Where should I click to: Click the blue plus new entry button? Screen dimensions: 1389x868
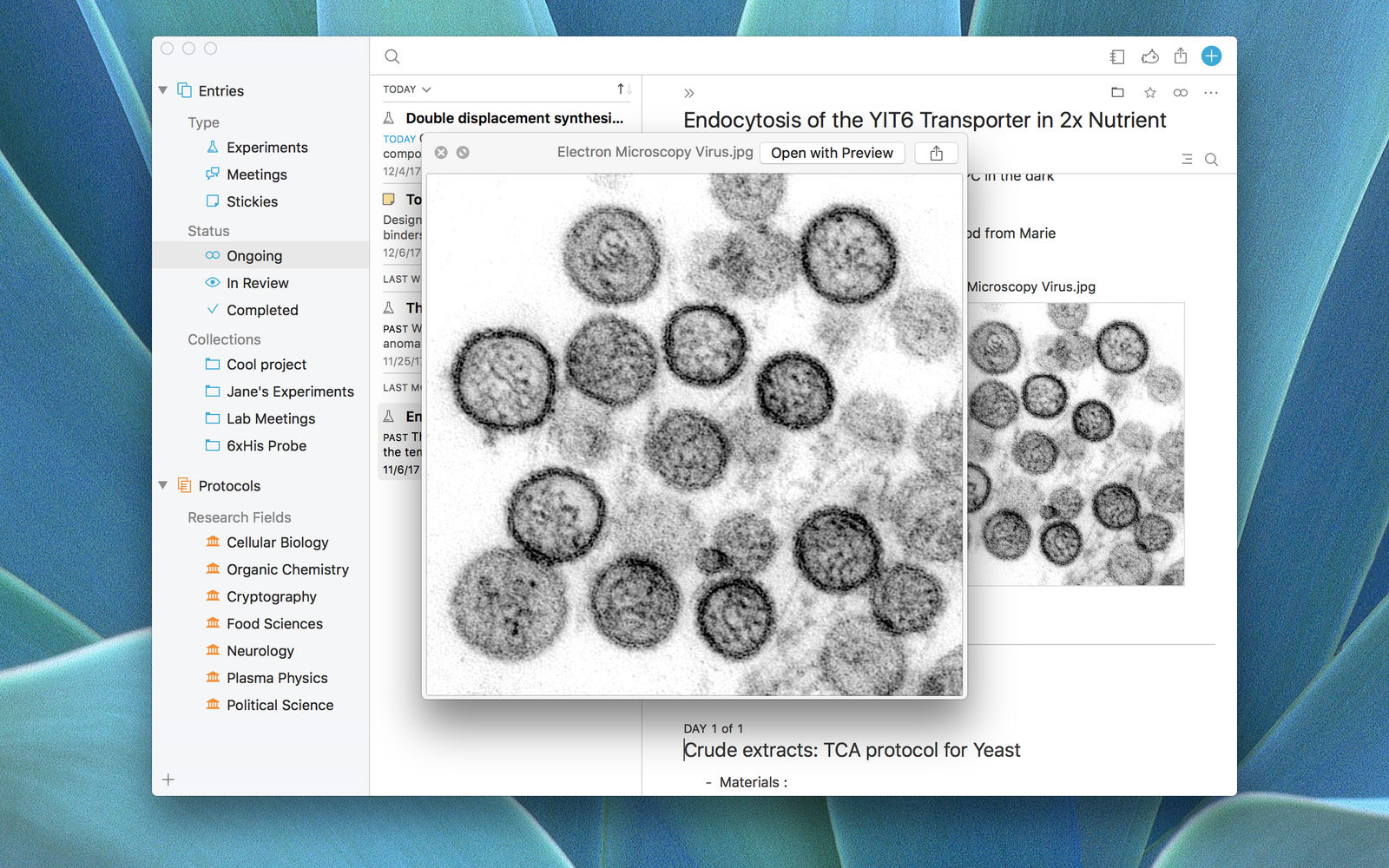(1211, 56)
